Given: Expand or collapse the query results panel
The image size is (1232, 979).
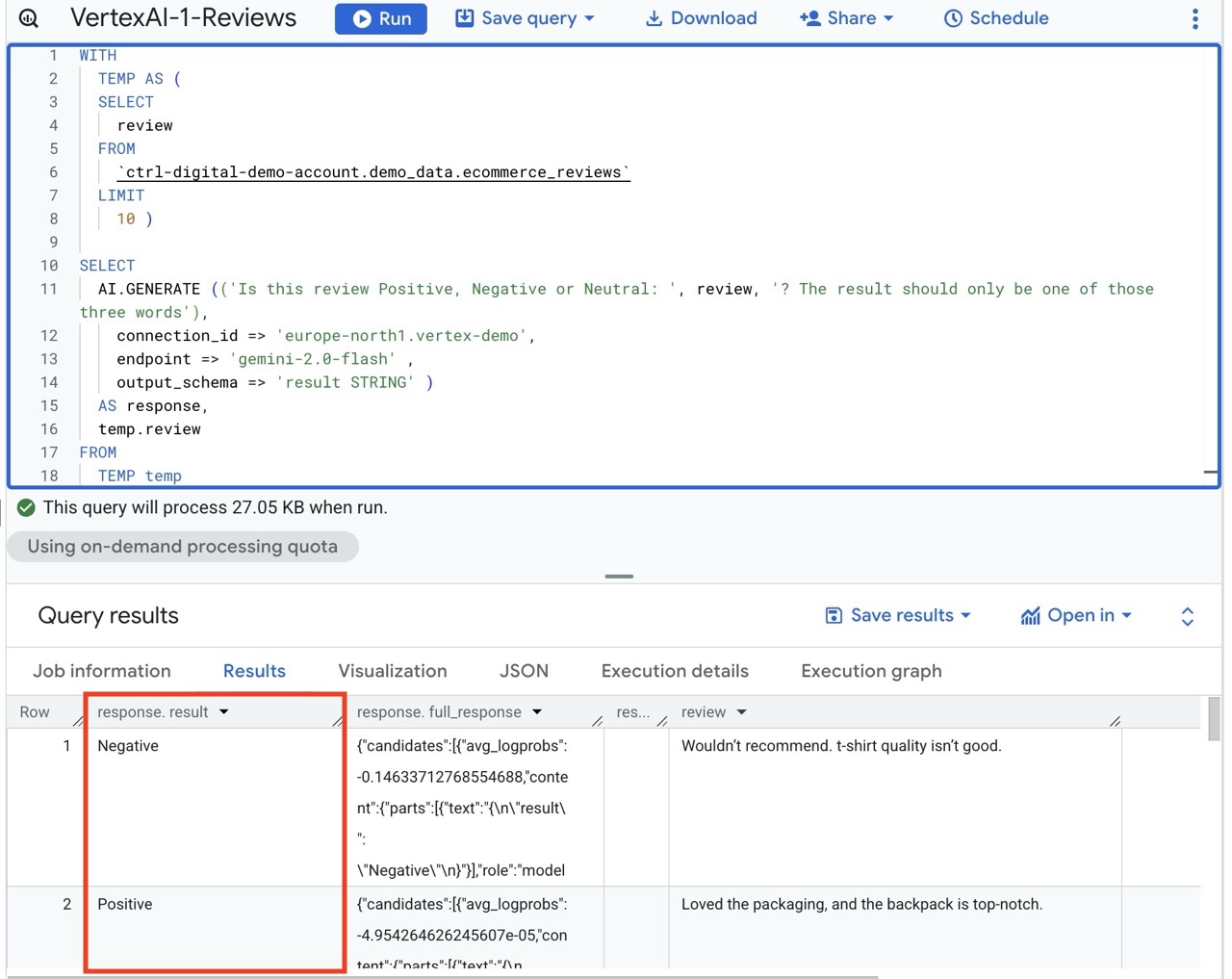Looking at the screenshot, I should pos(1187,616).
